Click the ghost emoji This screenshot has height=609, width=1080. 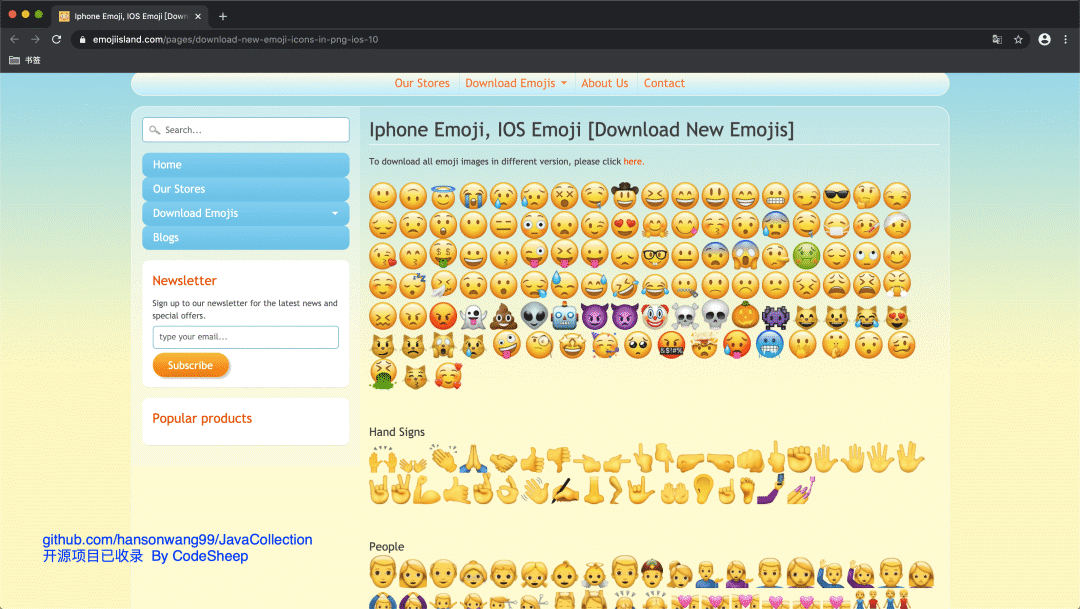[x=473, y=316]
